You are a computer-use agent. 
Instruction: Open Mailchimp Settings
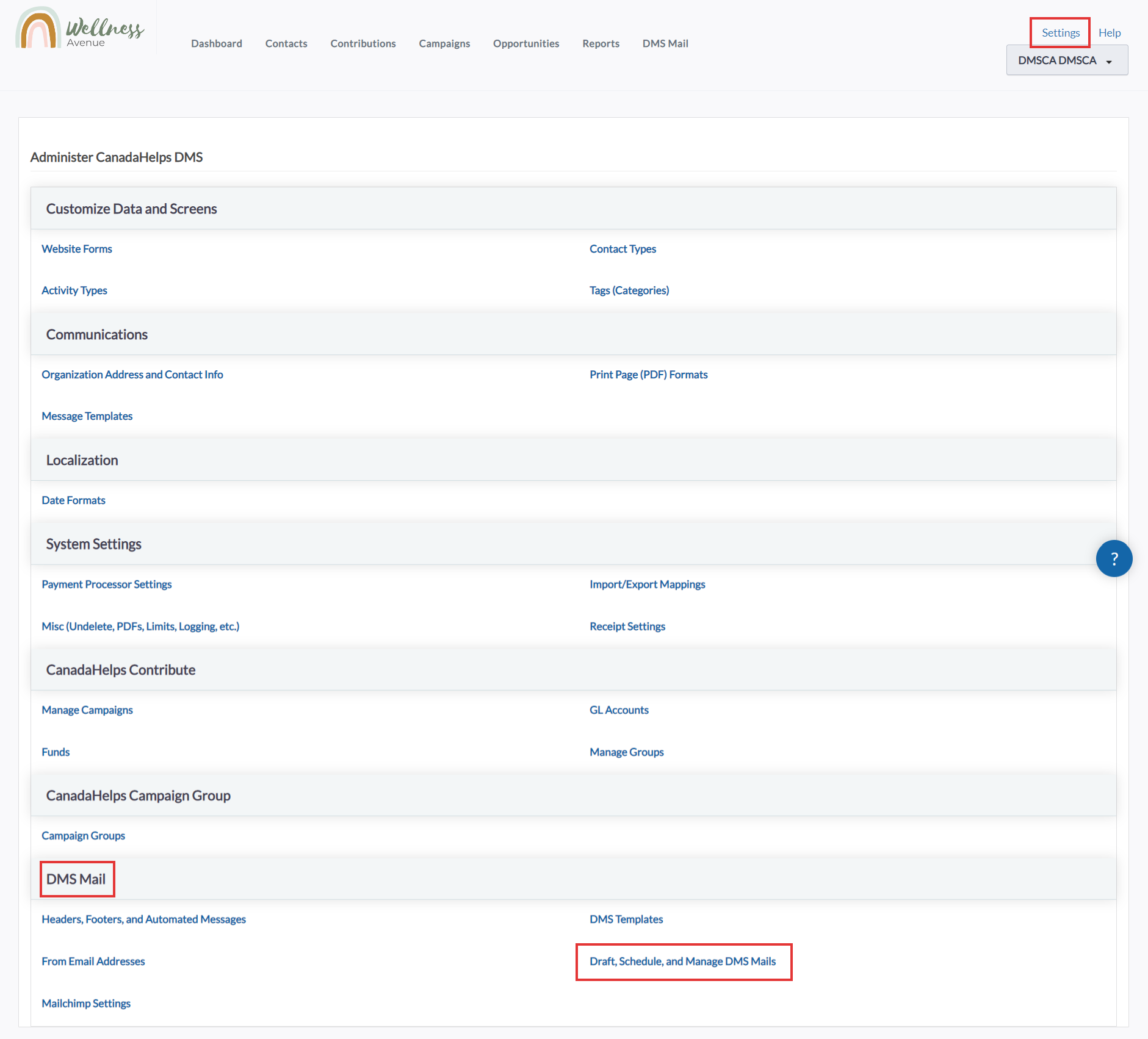[x=86, y=1004]
